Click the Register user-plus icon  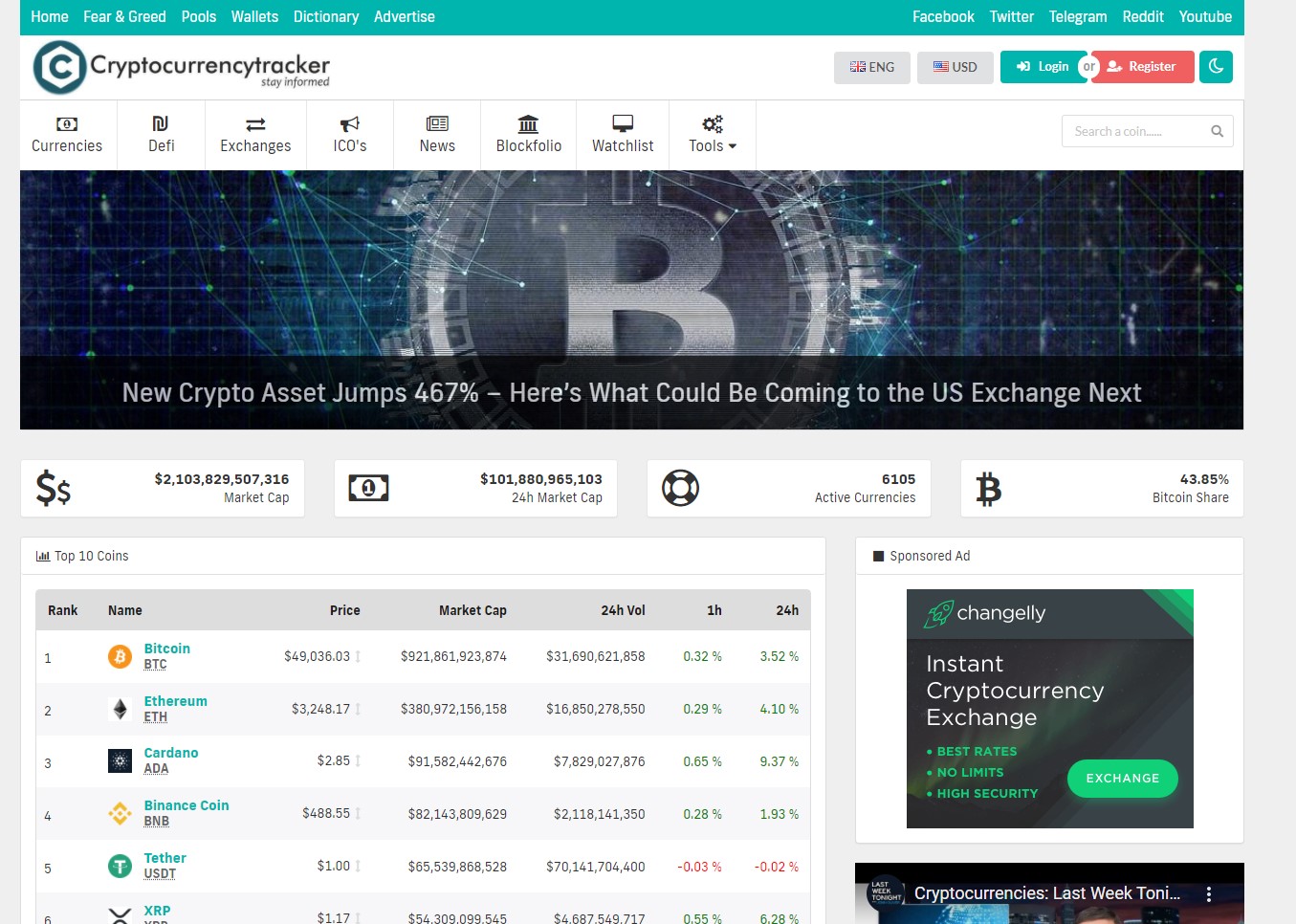click(1114, 67)
